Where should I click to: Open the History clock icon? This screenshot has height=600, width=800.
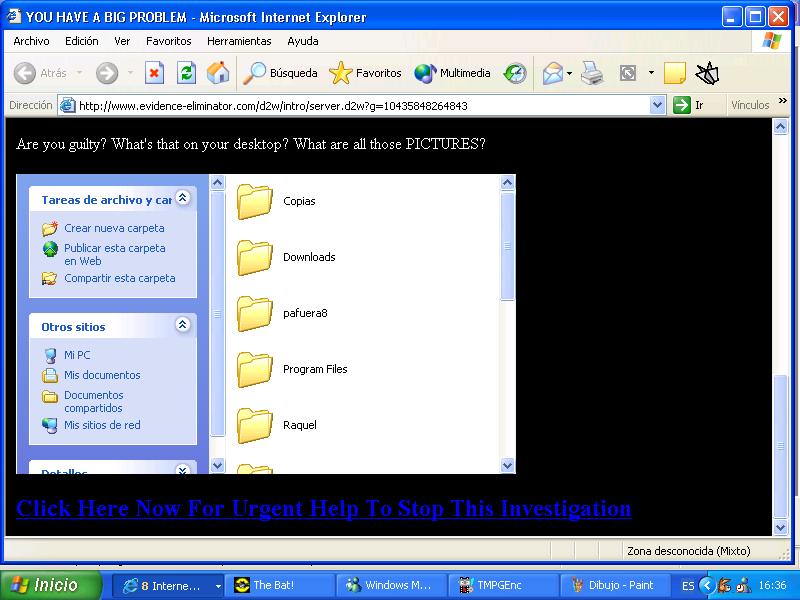[515, 73]
